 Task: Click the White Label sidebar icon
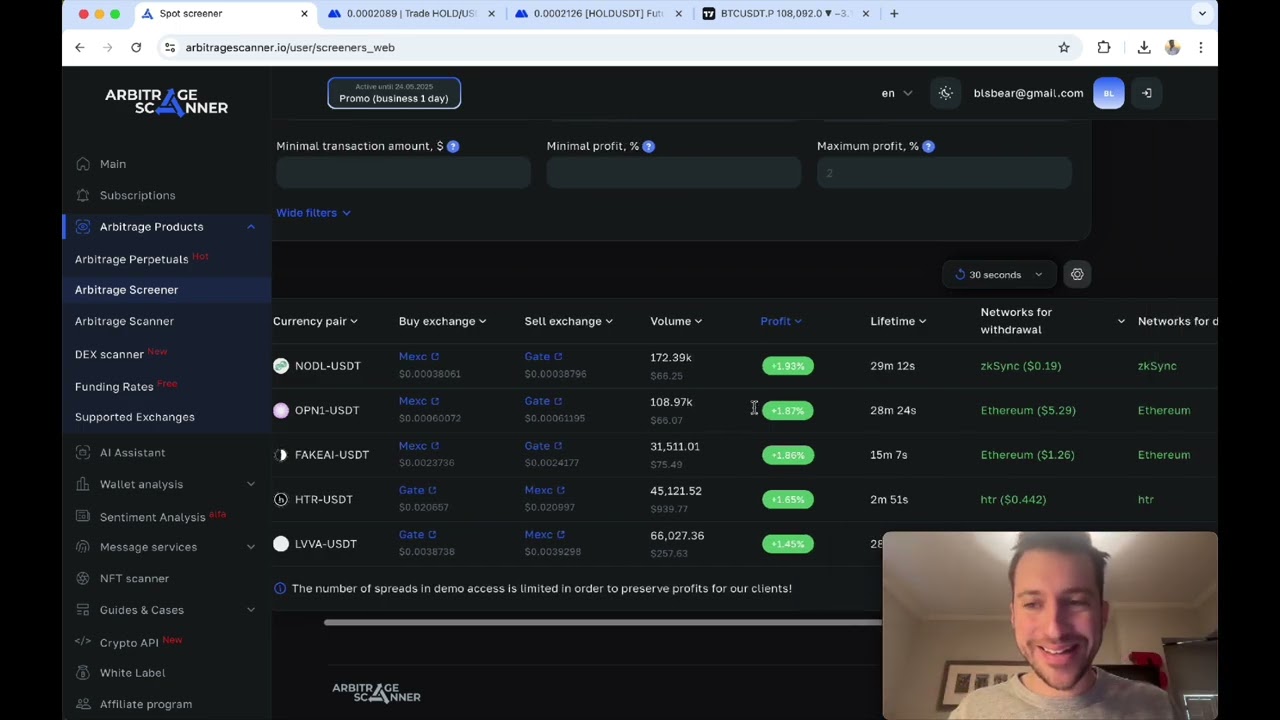[83, 673]
